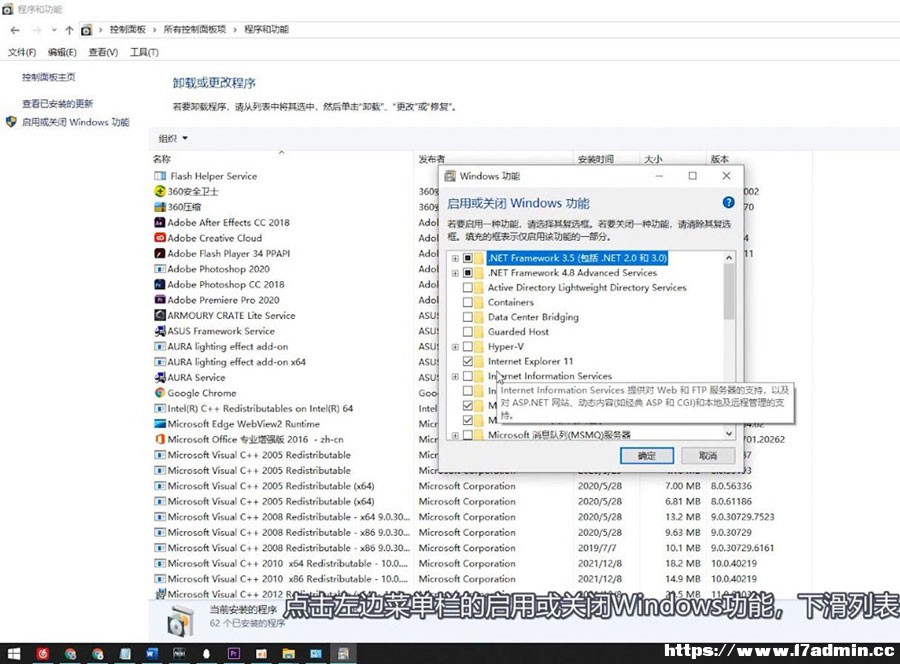900x664 pixels.
Task: Click the ARMOURY CRATE Lite Service icon
Action: click(x=160, y=315)
